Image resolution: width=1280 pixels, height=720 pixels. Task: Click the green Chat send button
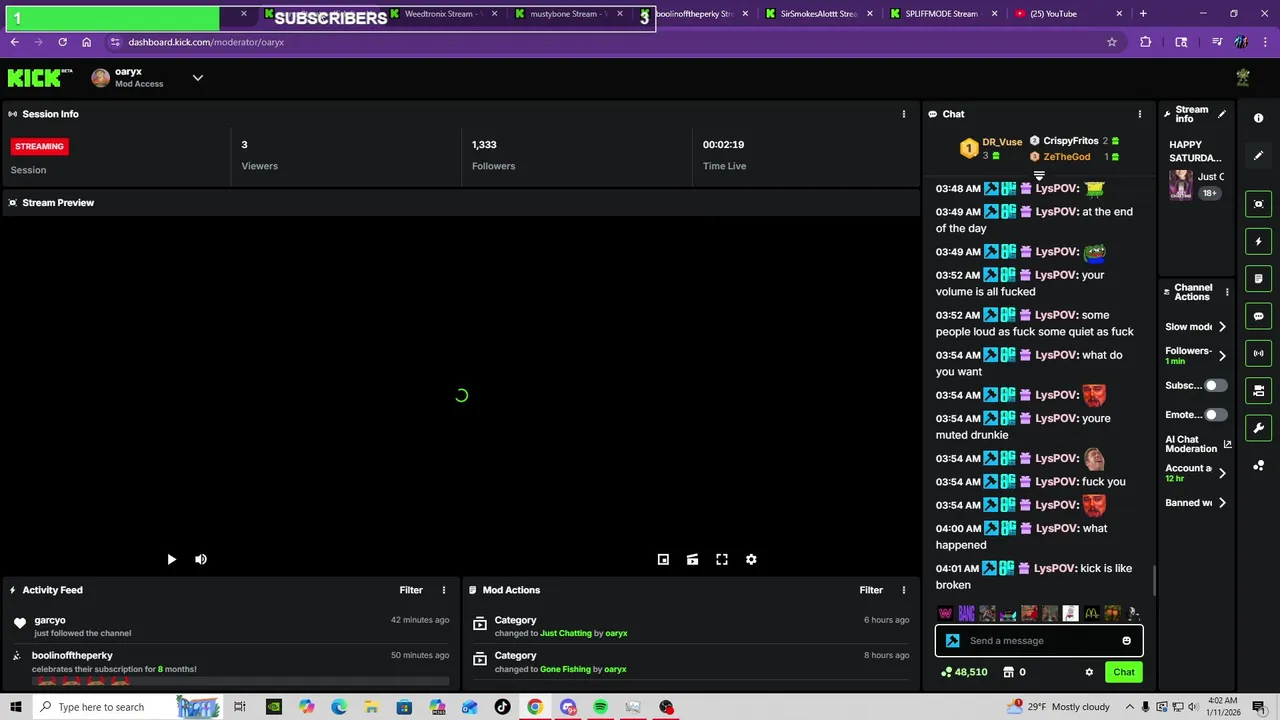click(x=1124, y=672)
